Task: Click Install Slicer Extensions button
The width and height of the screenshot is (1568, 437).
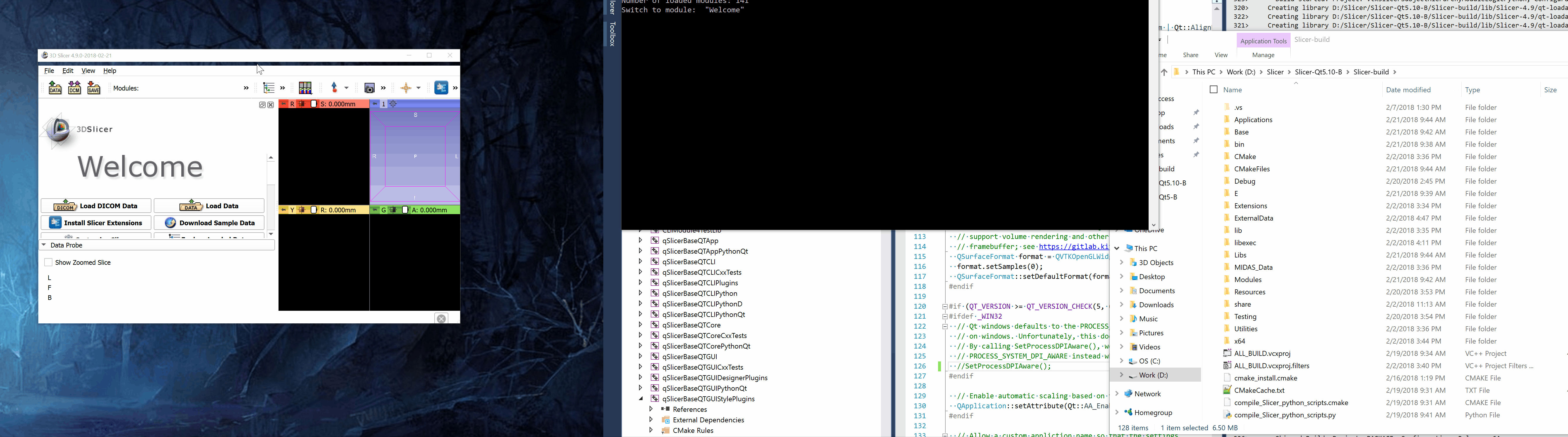Action: [x=96, y=223]
